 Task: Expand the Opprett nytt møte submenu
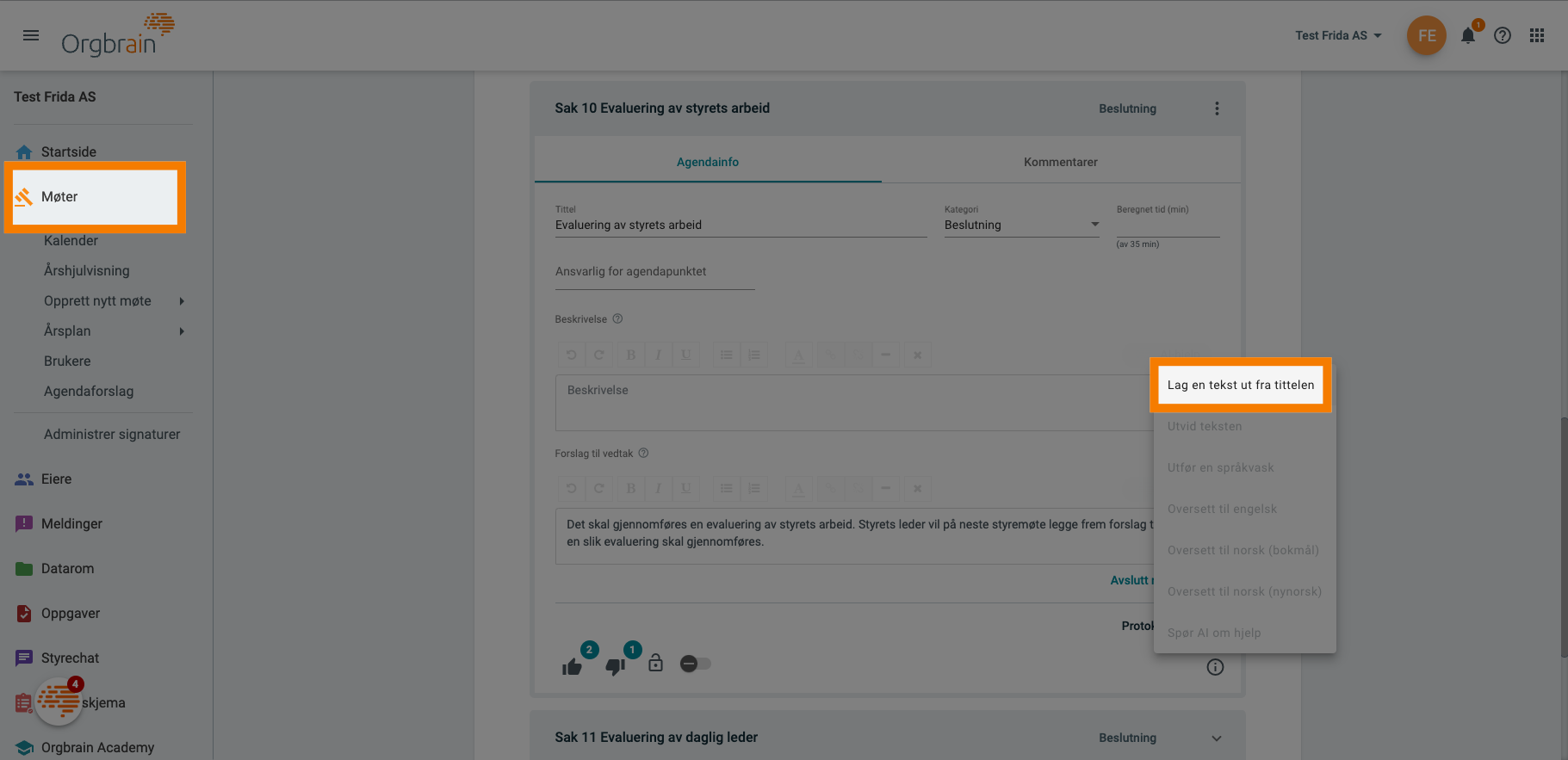click(182, 301)
